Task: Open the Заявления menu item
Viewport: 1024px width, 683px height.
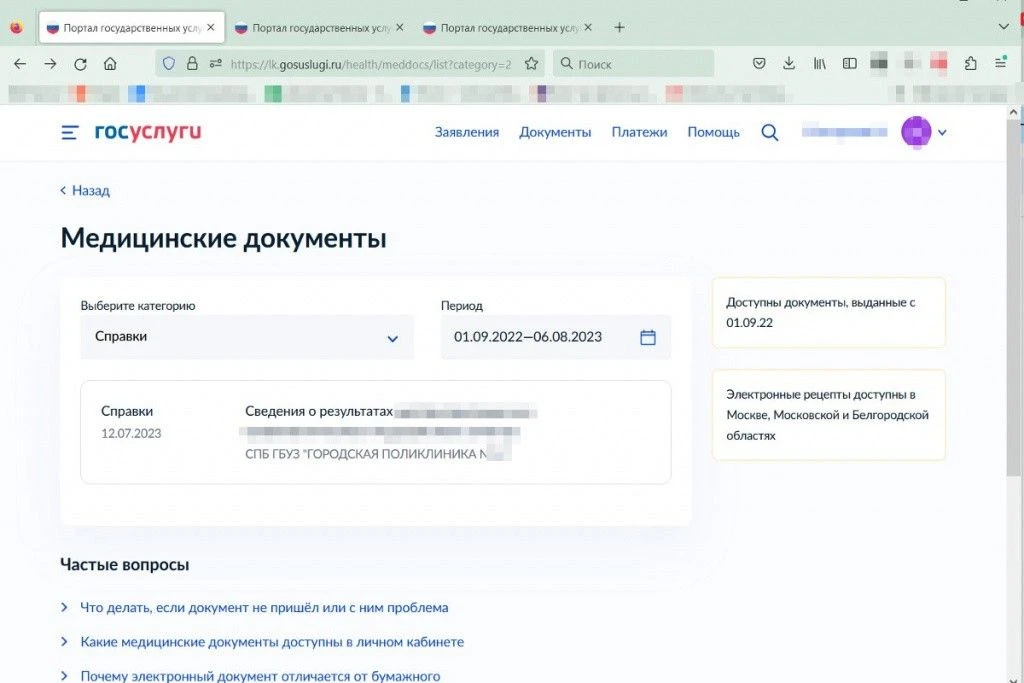Action: (x=467, y=133)
